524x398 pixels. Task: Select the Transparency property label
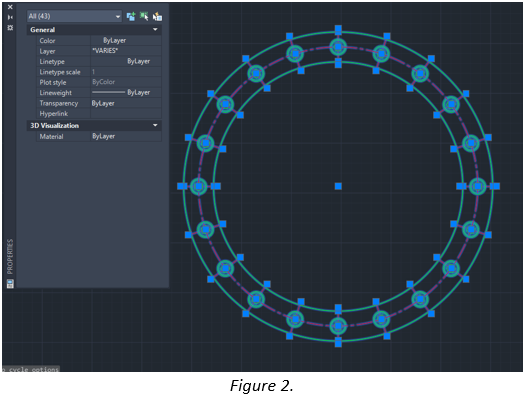59,103
